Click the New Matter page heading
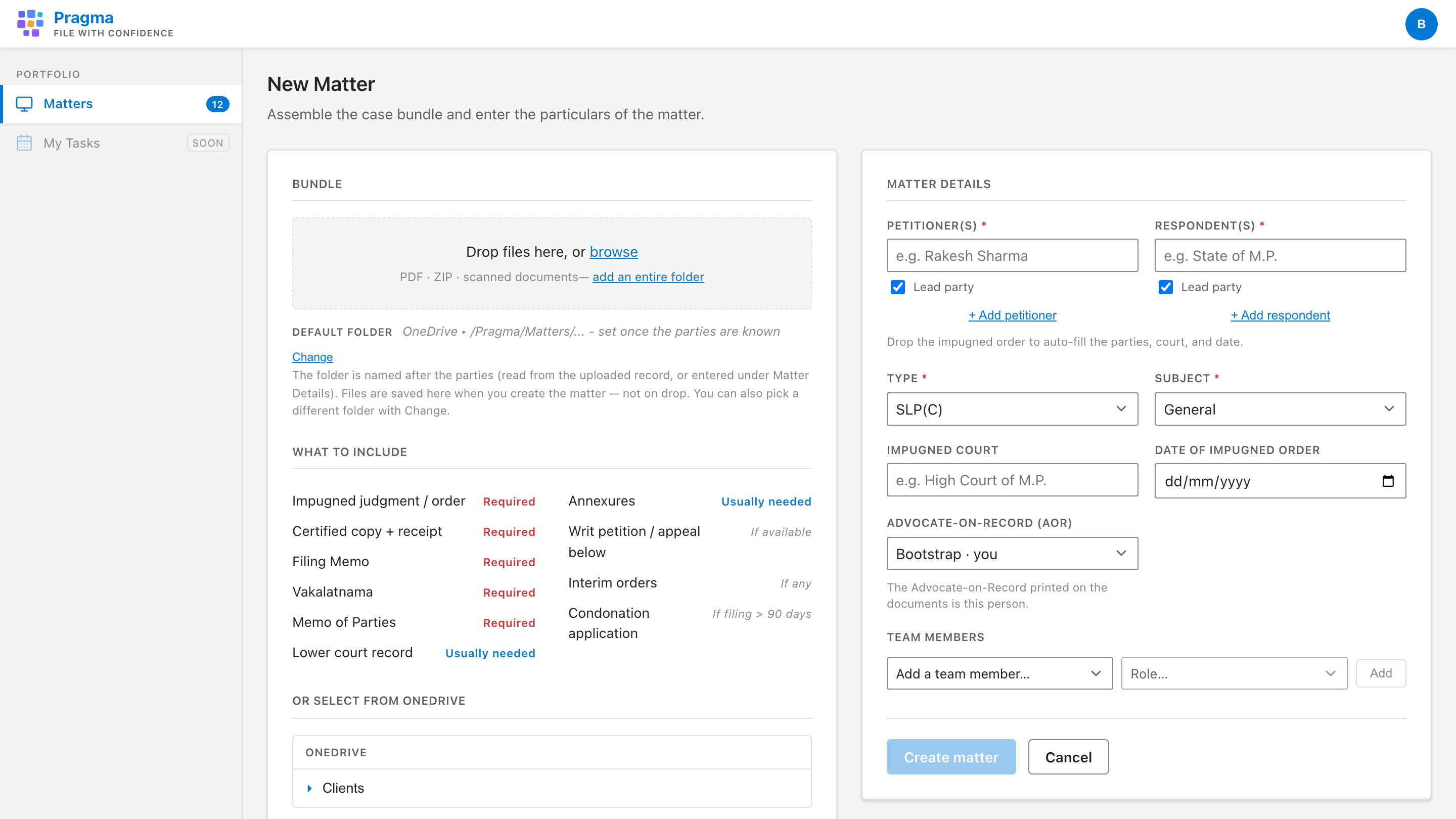The image size is (1456, 819). pyautogui.click(x=321, y=84)
